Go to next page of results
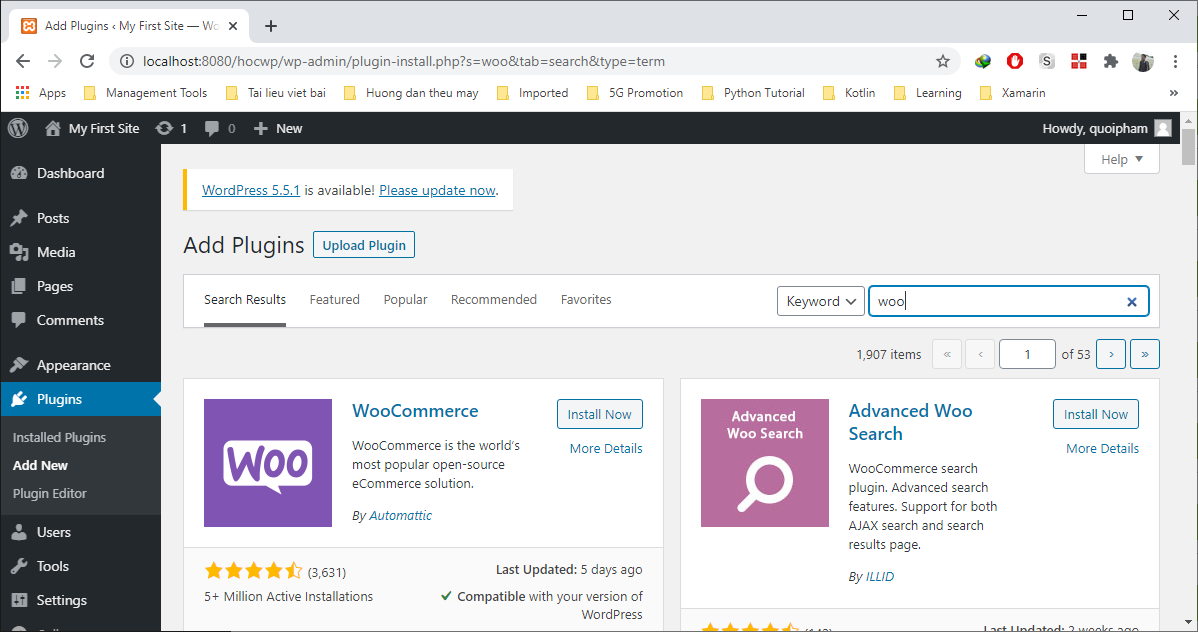 [1111, 354]
